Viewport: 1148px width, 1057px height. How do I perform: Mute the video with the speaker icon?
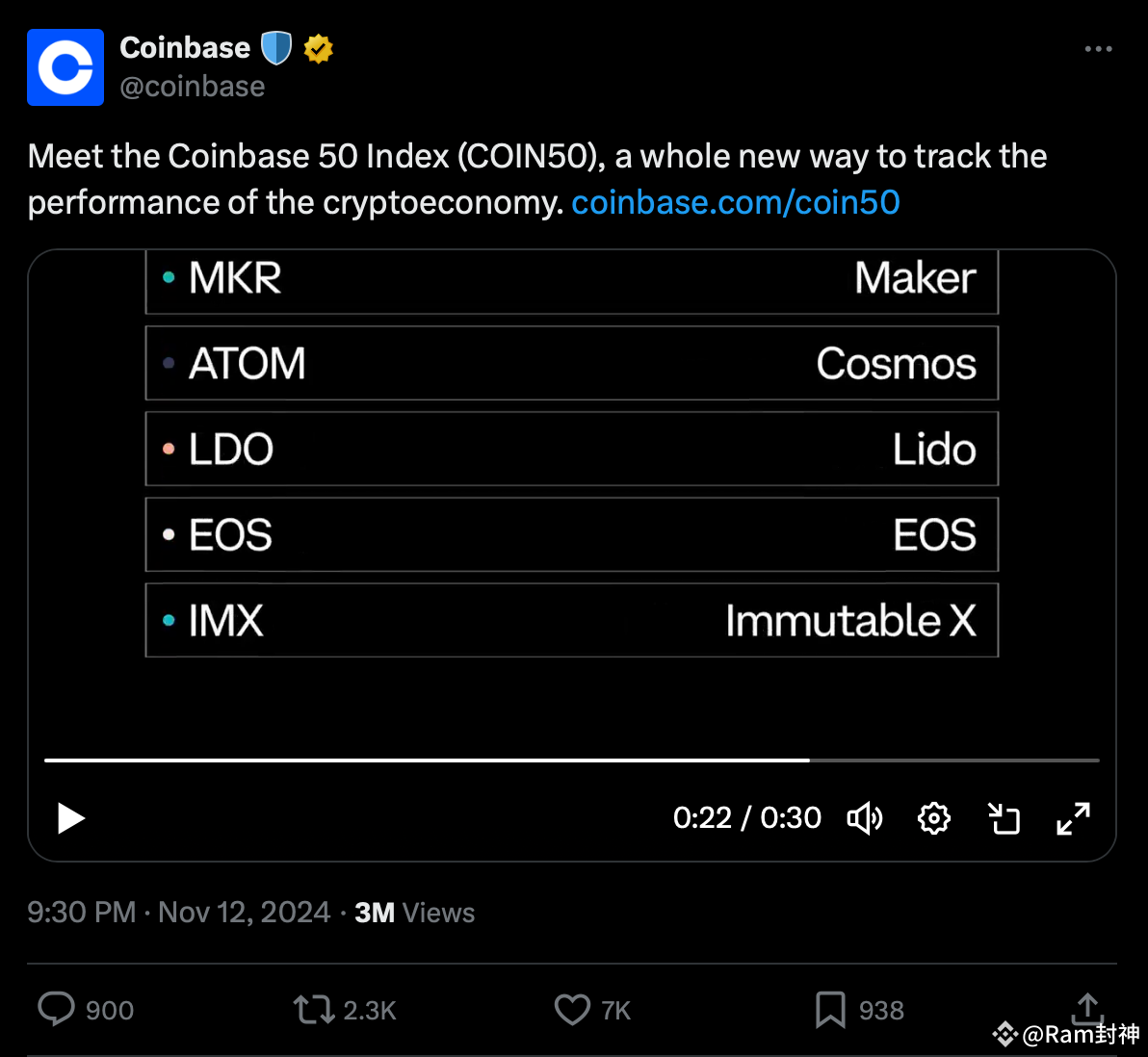pos(864,818)
